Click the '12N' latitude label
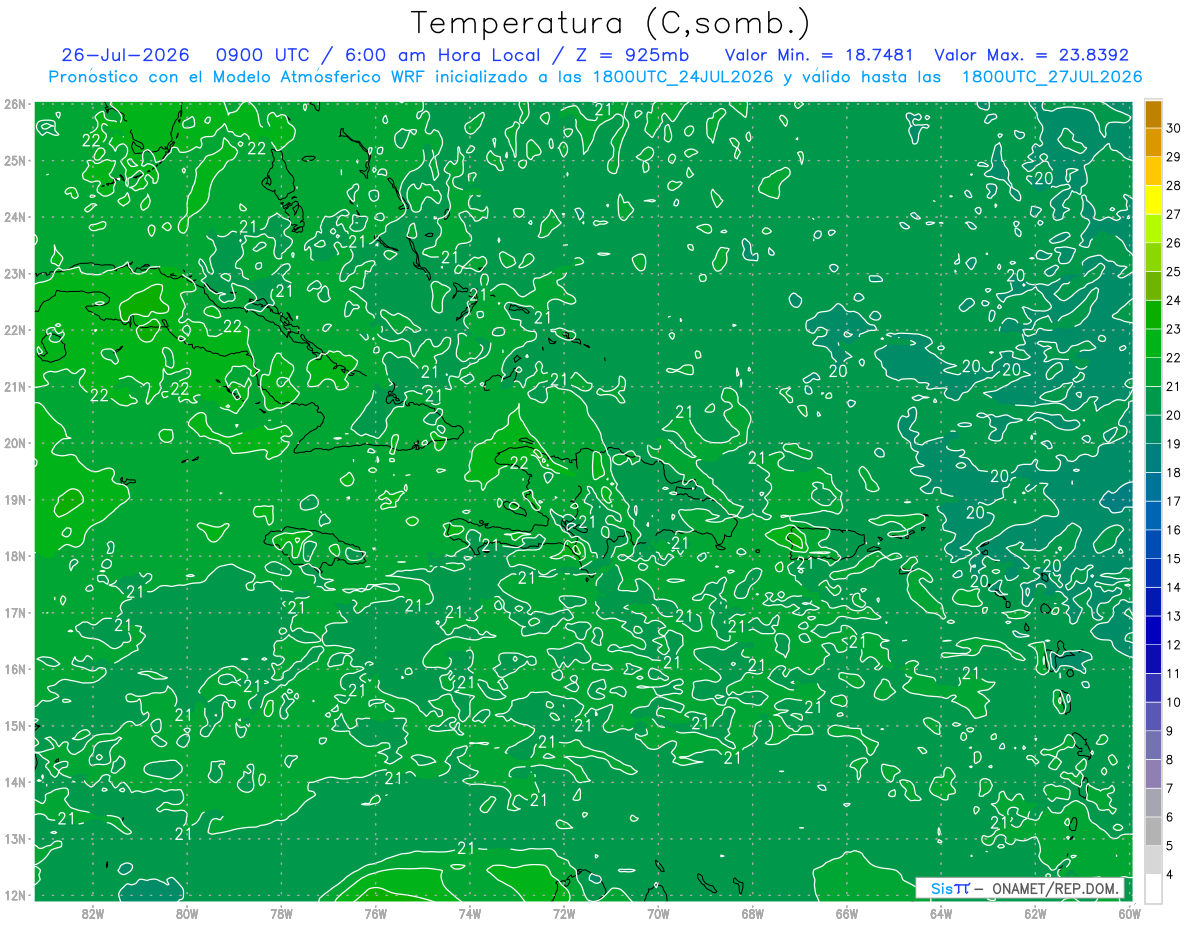 click(x=15, y=895)
